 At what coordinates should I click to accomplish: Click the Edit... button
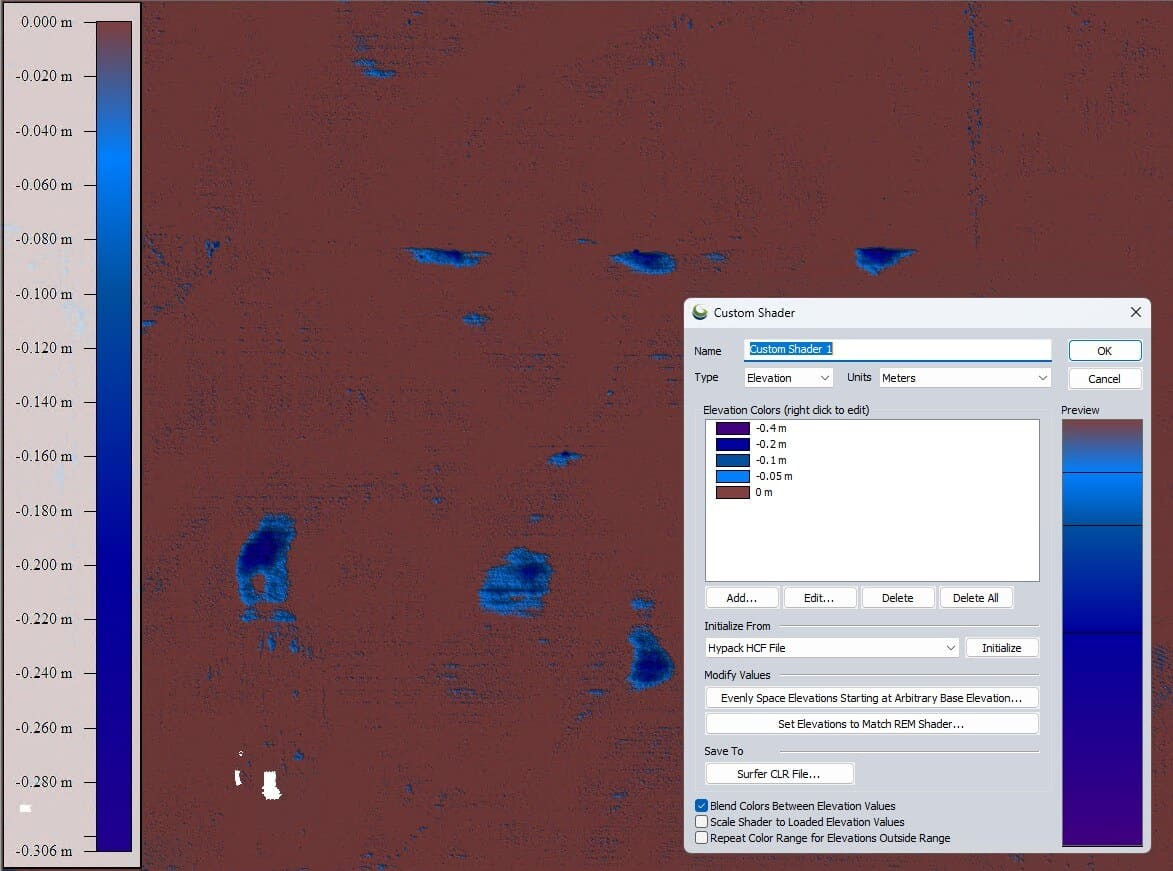[x=818, y=598]
